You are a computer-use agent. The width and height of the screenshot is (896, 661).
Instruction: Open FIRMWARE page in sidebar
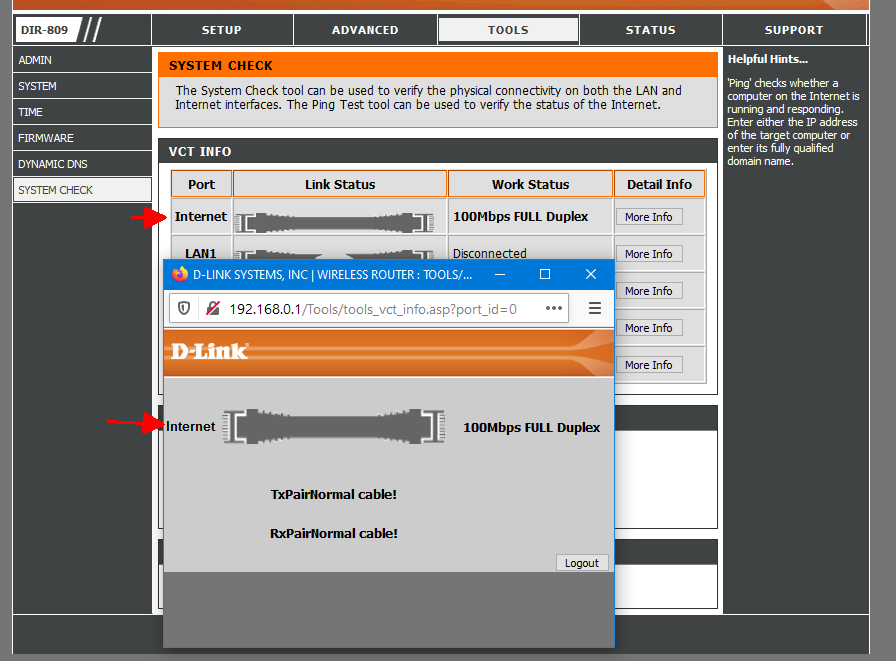(82, 138)
